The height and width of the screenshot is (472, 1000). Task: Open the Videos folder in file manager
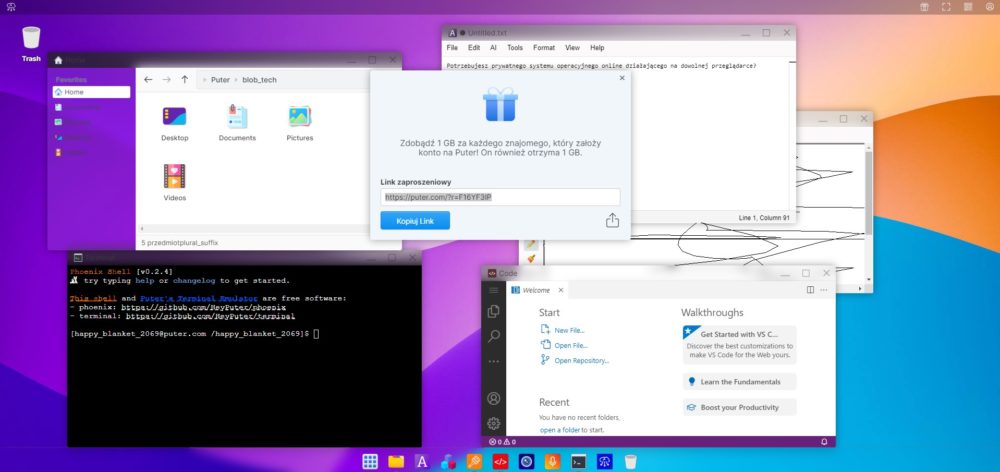(x=174, y=183)
